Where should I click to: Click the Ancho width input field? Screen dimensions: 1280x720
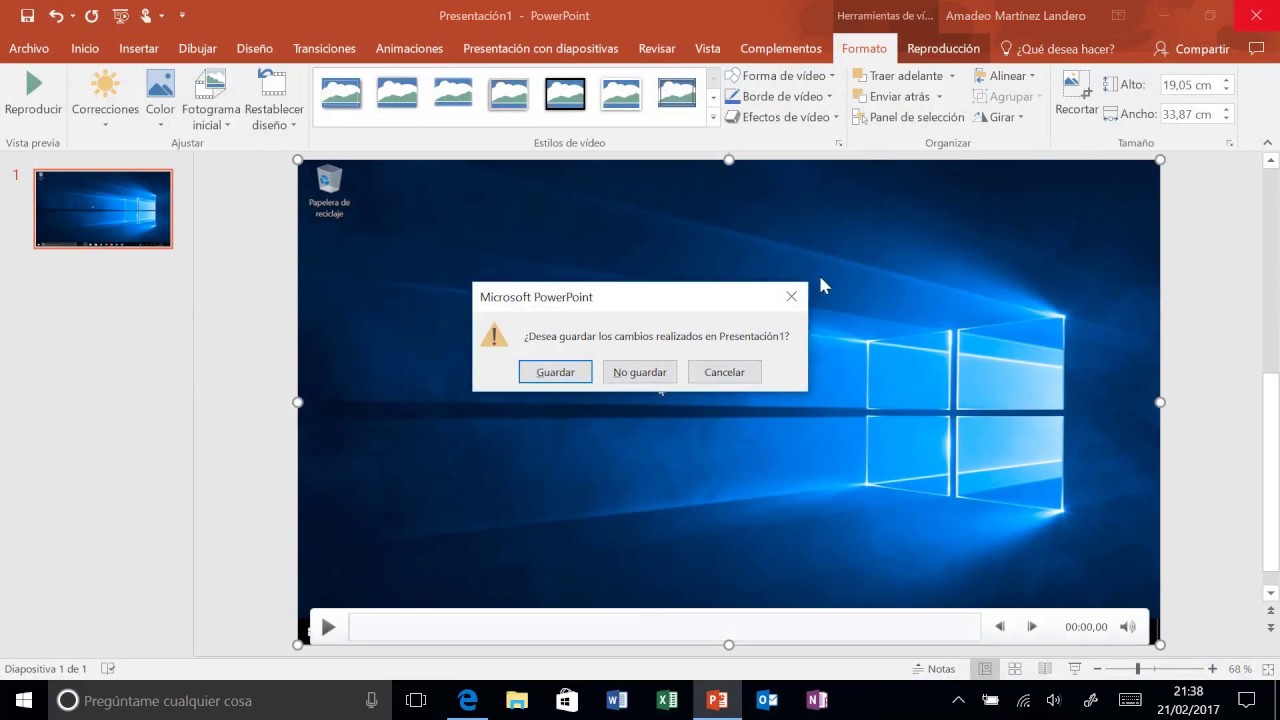point(1190,114)
